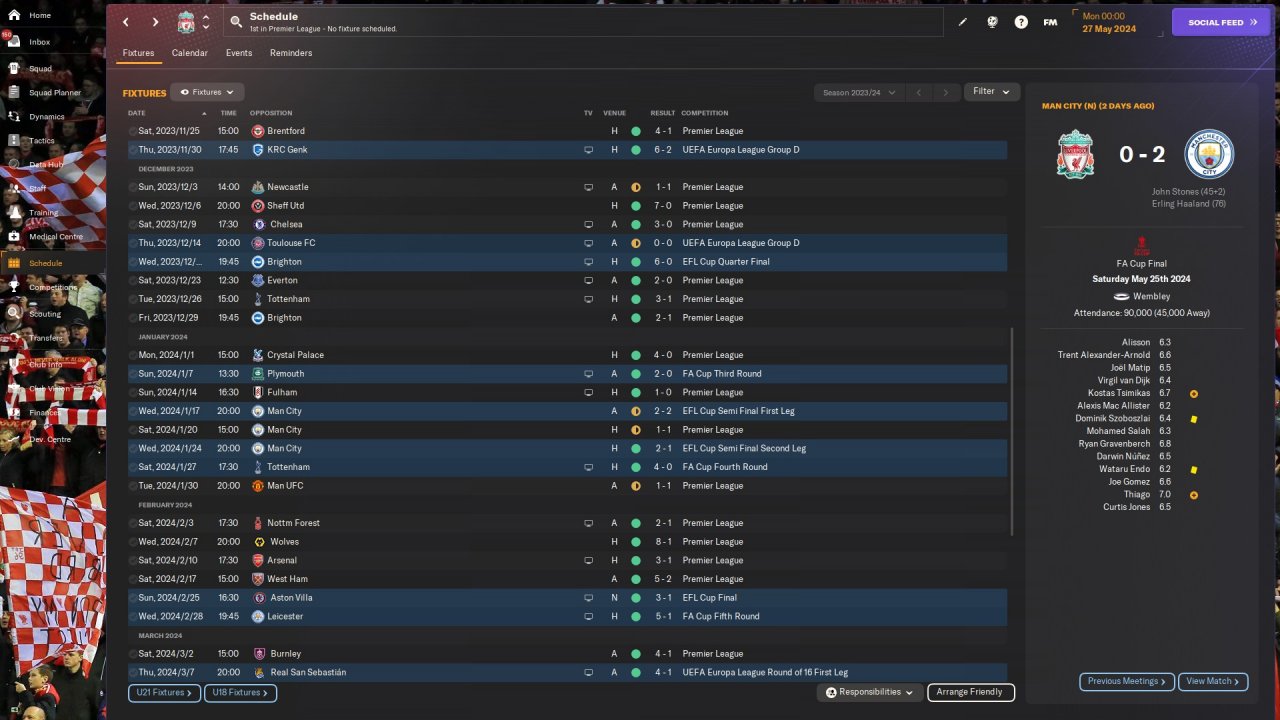Image resolution: width=1280 pixels, height=720 pixels.
Task: Click Brentford club badge
Action: (x=258, y=131)
